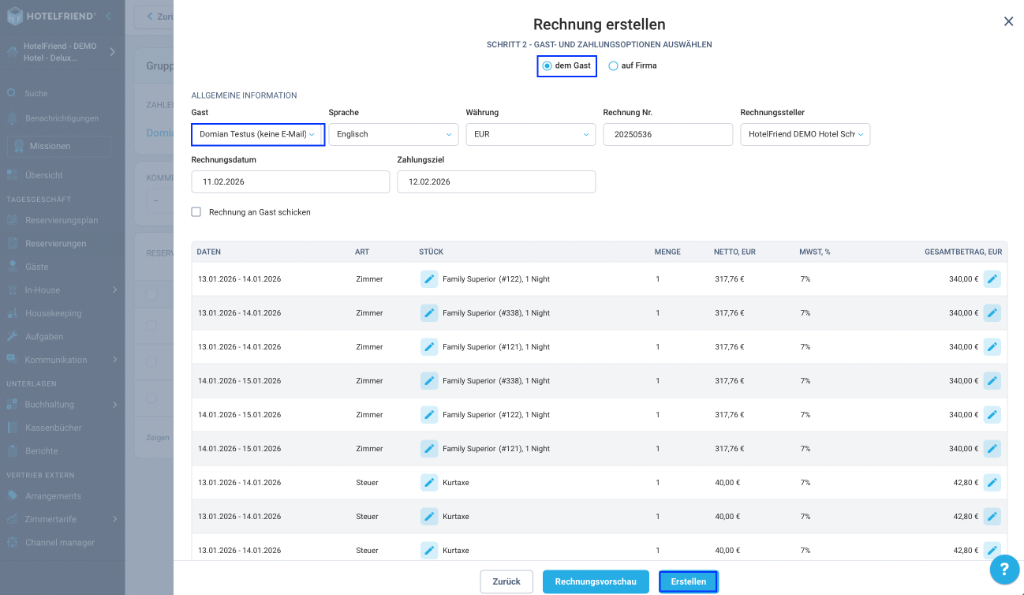The width and height of the screenshot is (1024, 595).
Task: Close the Rechnung erstellen dialog
Action: 1008,22
